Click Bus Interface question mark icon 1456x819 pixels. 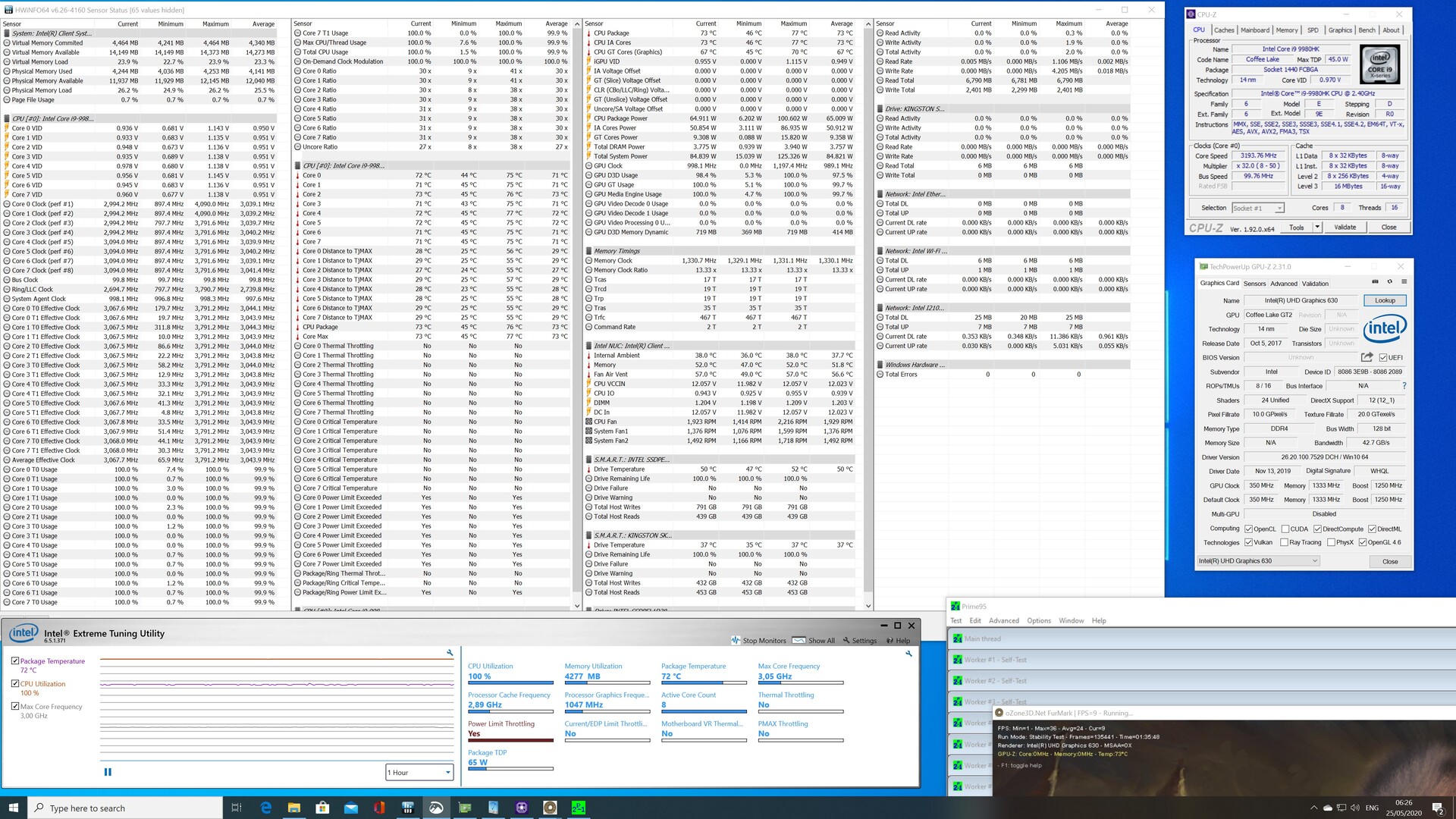coord(1404,386)
